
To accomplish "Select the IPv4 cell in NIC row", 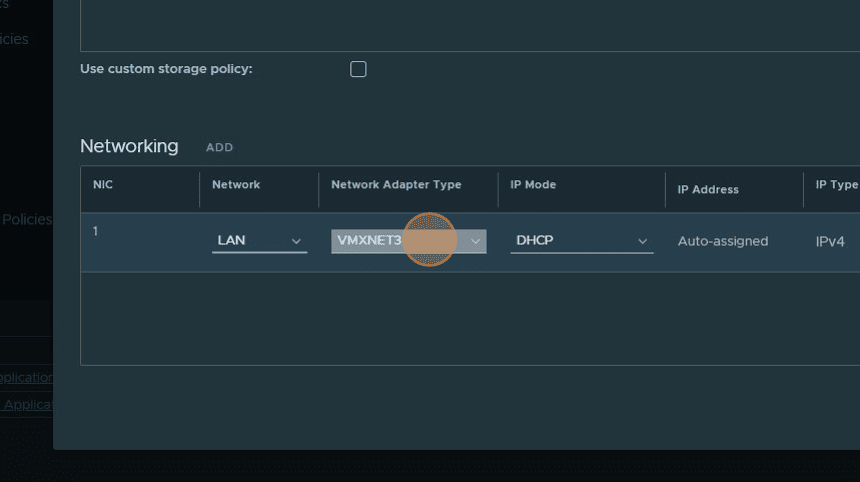I will coord(830,241).
